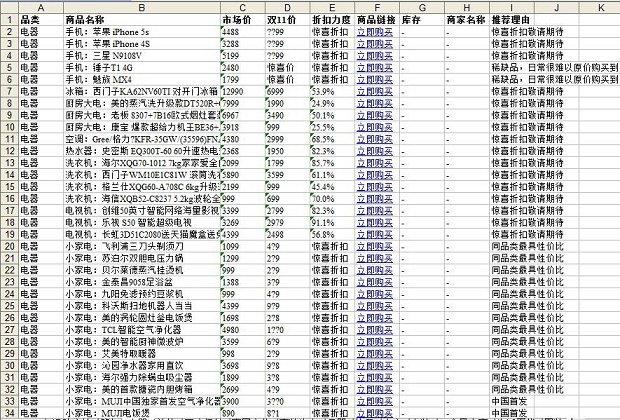This screenshot has height=420, width=620.
Task: Select market price cell 6967
Action: point(243,115)
